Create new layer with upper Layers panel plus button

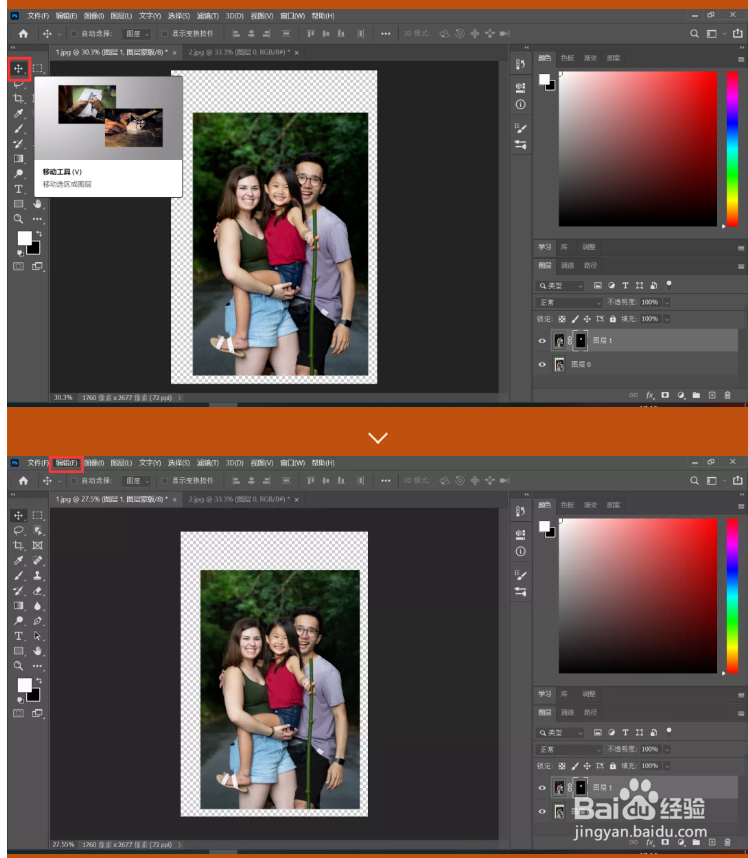click(712, 395)
